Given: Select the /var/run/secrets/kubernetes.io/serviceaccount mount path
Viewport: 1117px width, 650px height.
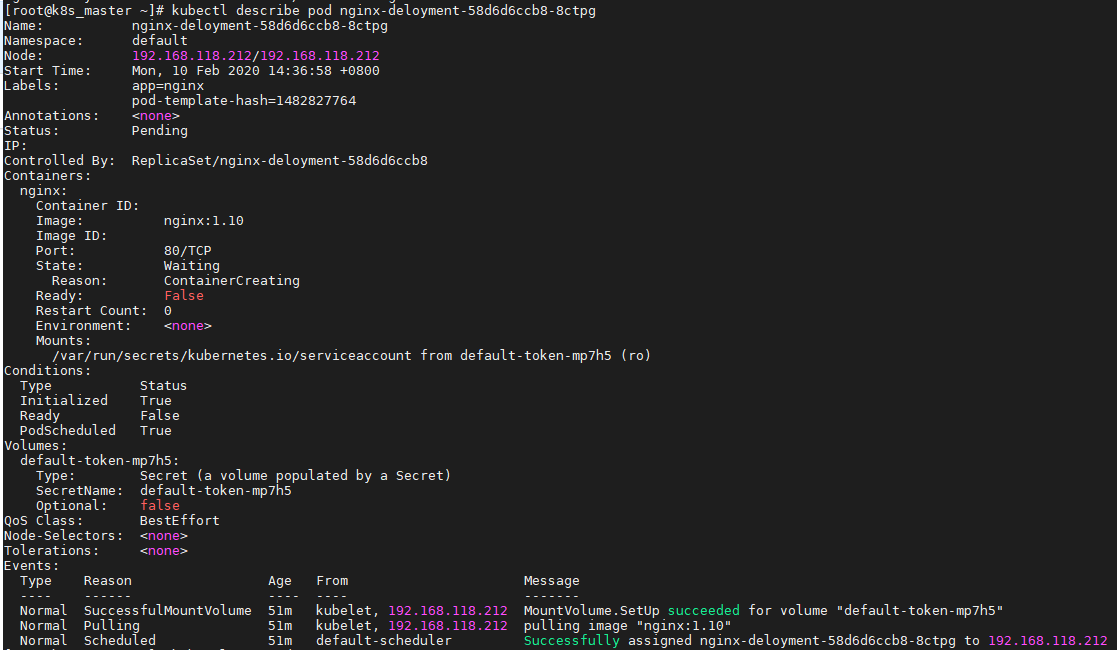Looking at the screenshot, I should point(231,356).
